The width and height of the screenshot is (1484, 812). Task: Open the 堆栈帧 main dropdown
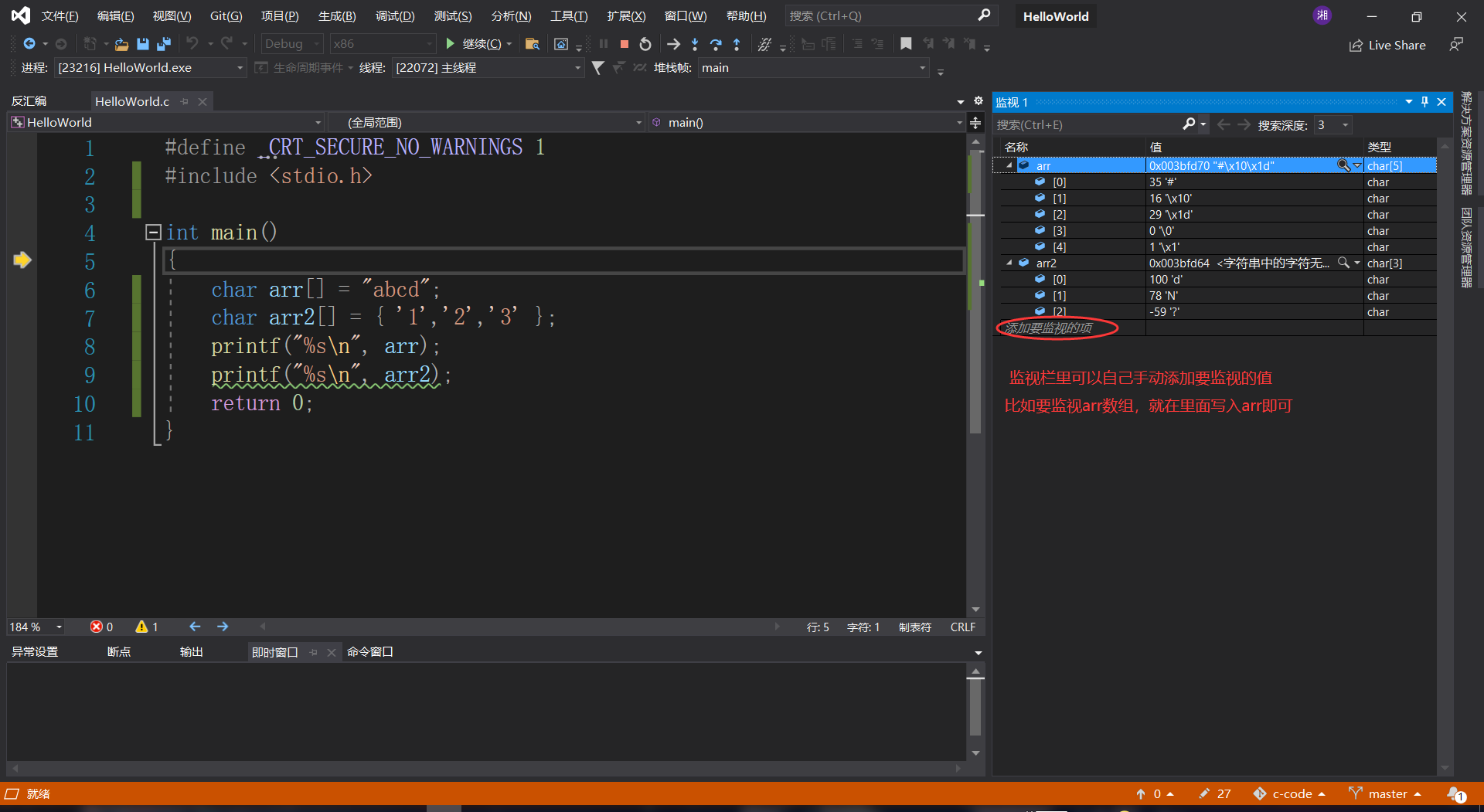[x=922, y=68]
